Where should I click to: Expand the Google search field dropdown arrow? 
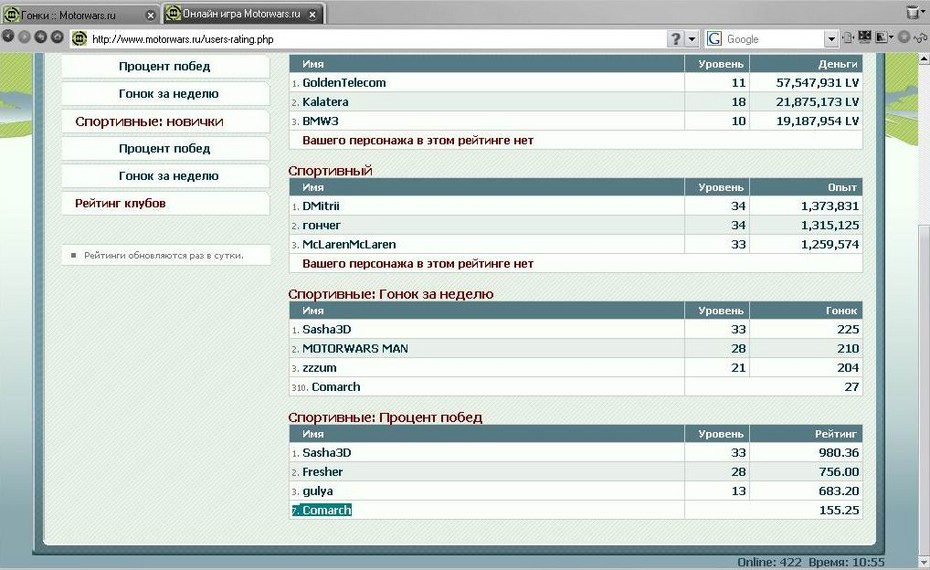click(x=831, y=39)
